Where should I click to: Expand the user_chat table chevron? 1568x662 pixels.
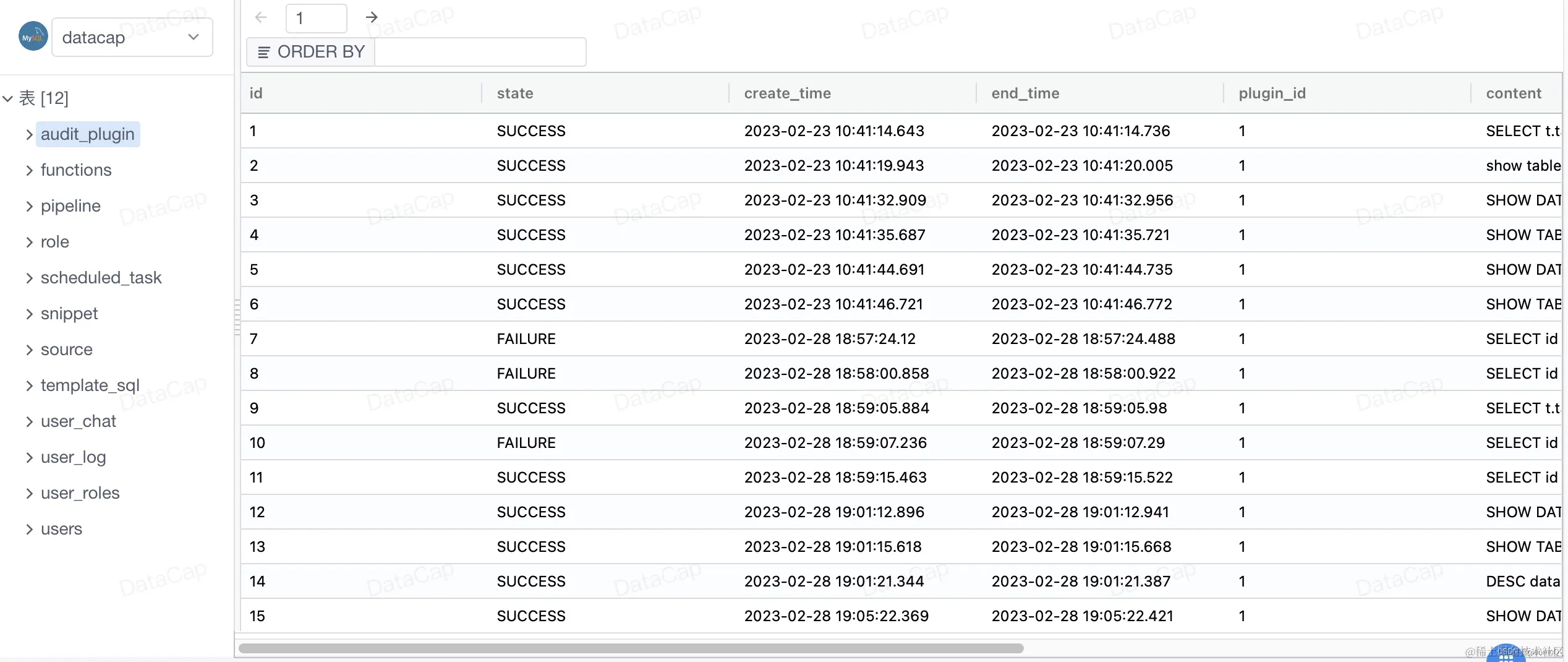pos(29,421)
